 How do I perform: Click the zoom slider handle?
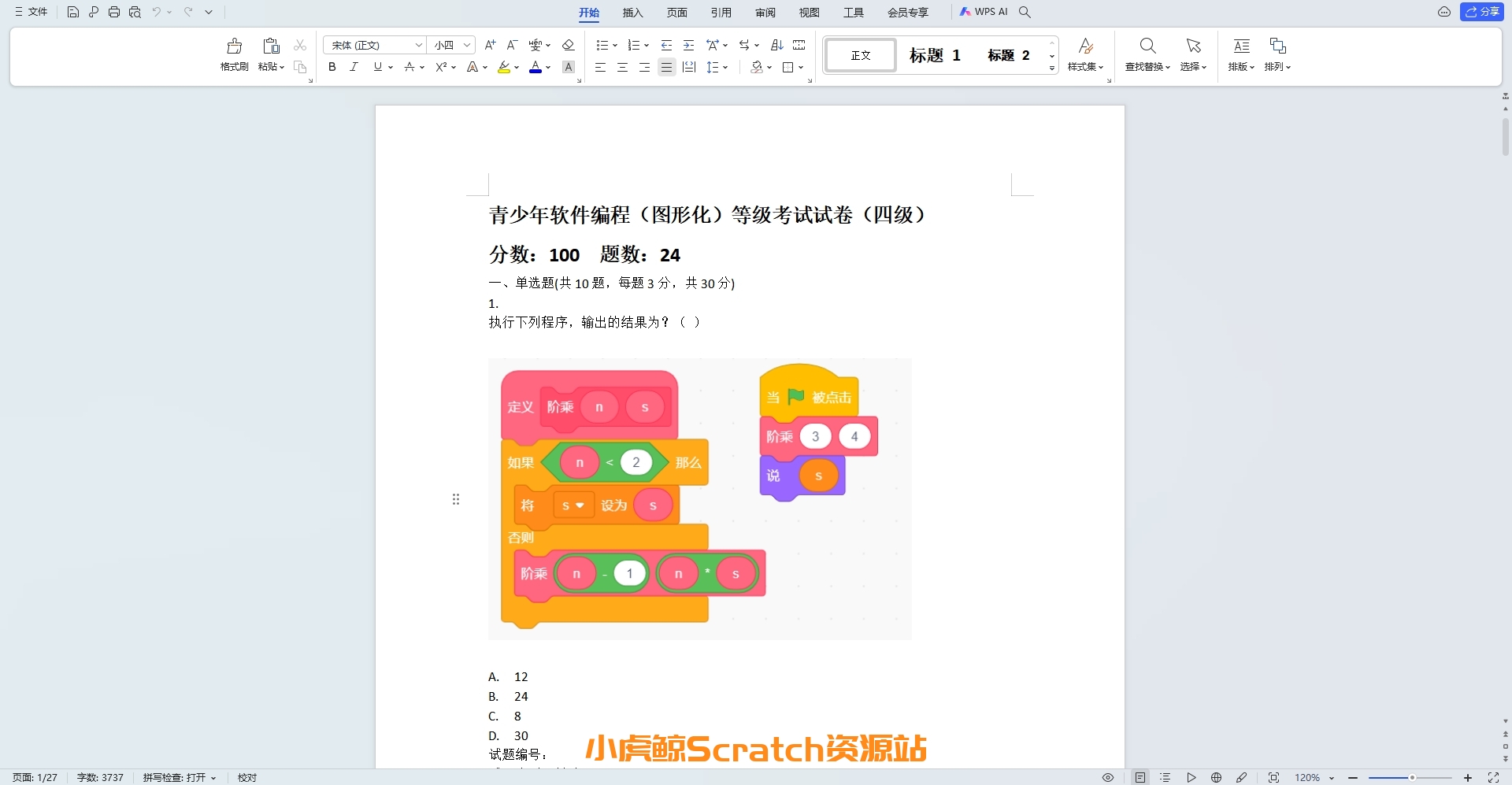point(1412,777)
